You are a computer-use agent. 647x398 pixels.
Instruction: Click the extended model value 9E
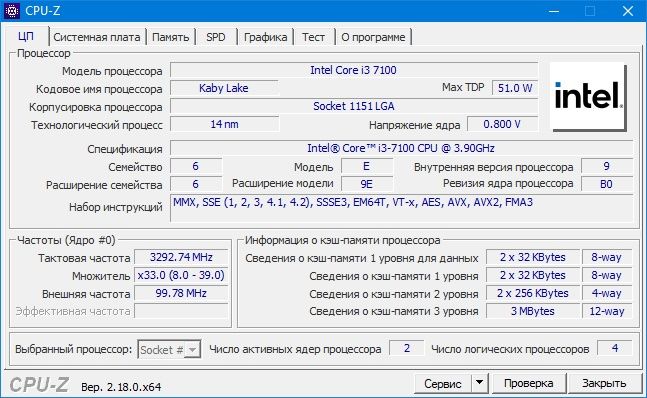[366, 184]
